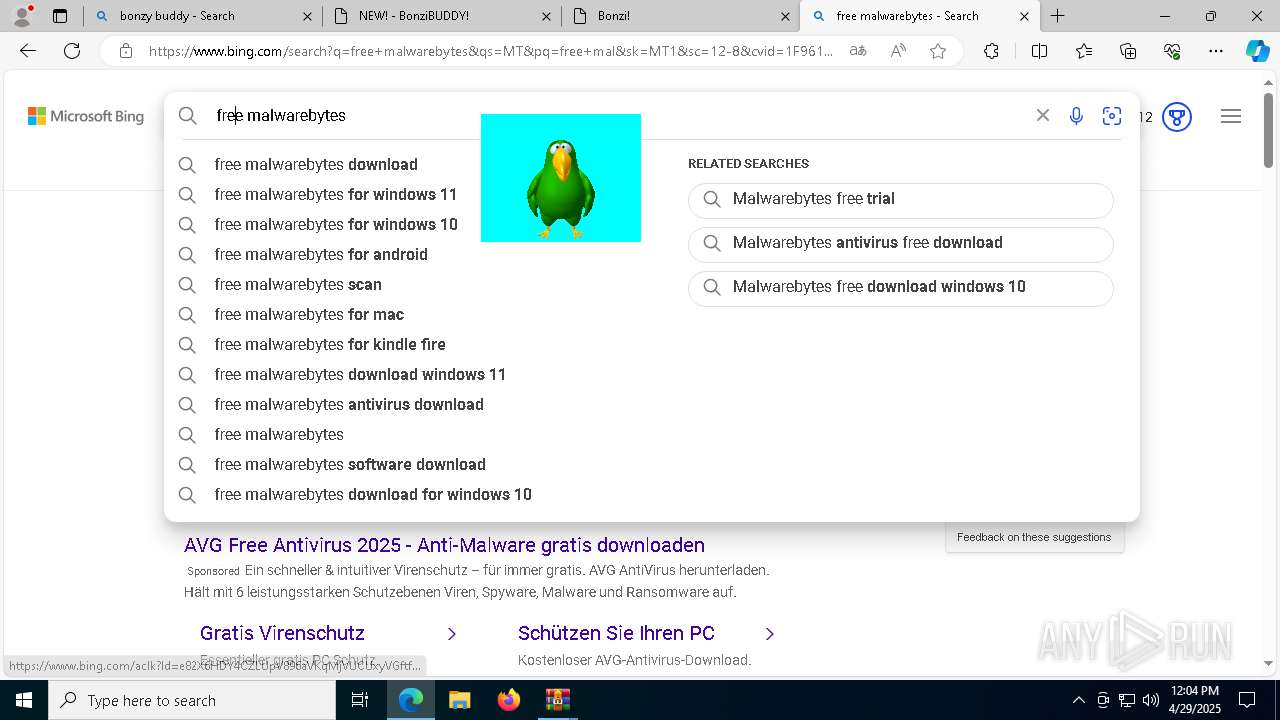
Task: Select related search 'Malwarebytes free trial'
Action: pos(900,199)
